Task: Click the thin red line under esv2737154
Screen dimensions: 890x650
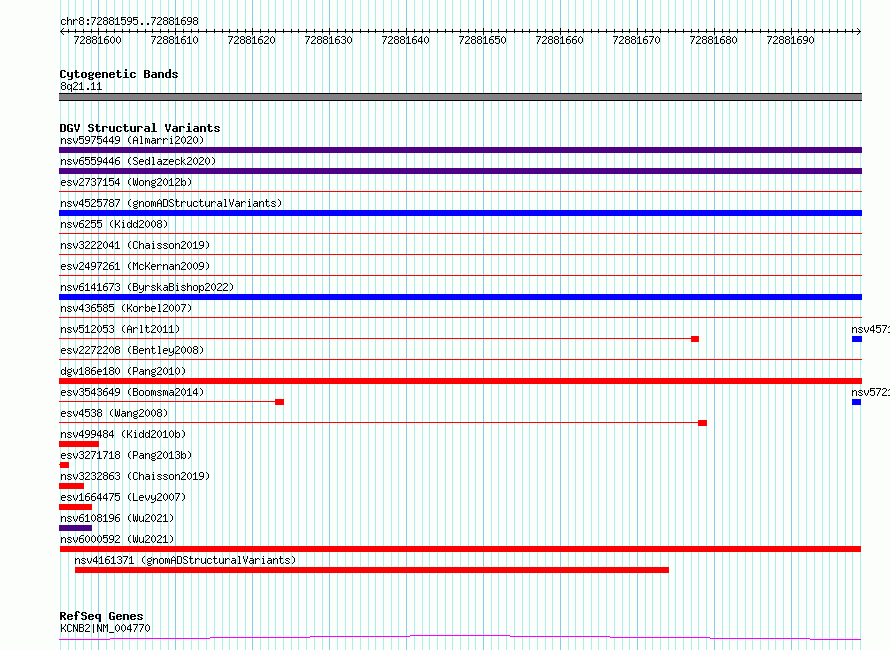Action: click(x=460, y=192)
